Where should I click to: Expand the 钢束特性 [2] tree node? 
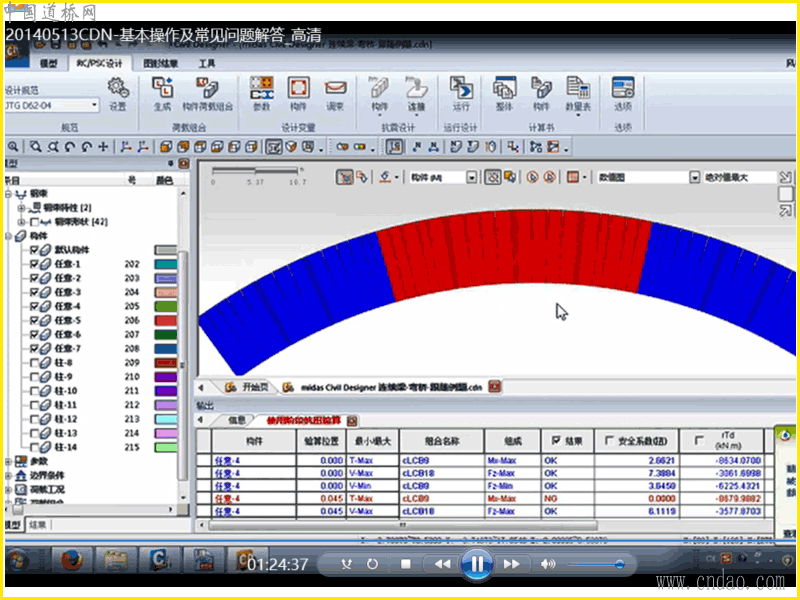pyautogui.click(x=21, y=208)
